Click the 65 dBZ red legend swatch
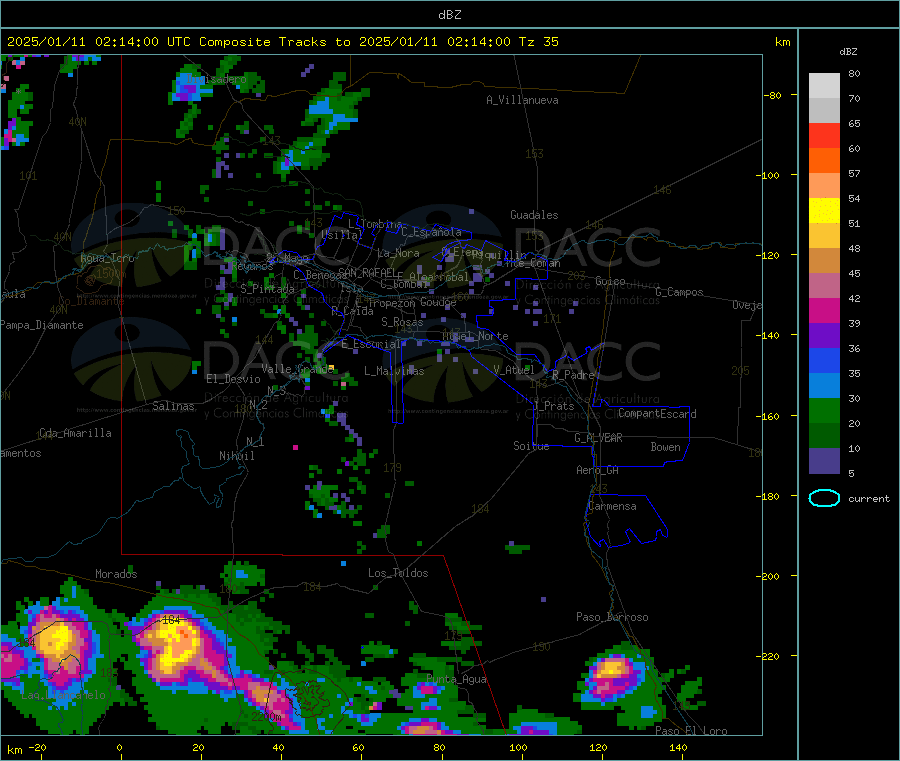This screenshot has height=761, width=900. pyautogui.click(x=824, y=135)
